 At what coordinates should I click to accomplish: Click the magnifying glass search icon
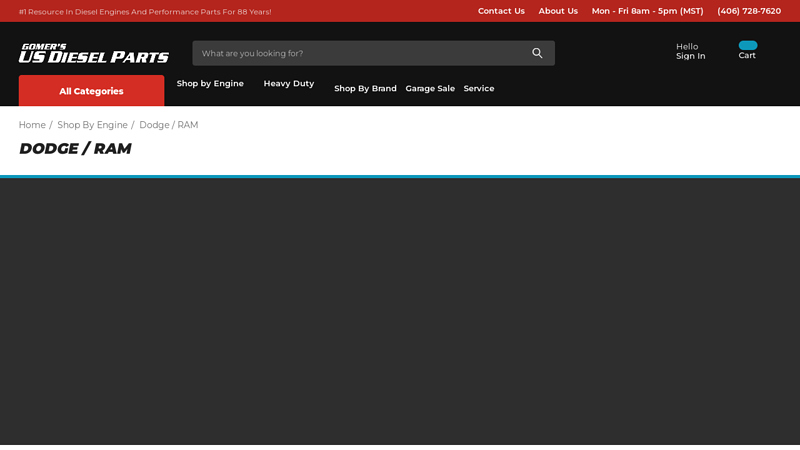pyautogui.click(x=537, y=53)
